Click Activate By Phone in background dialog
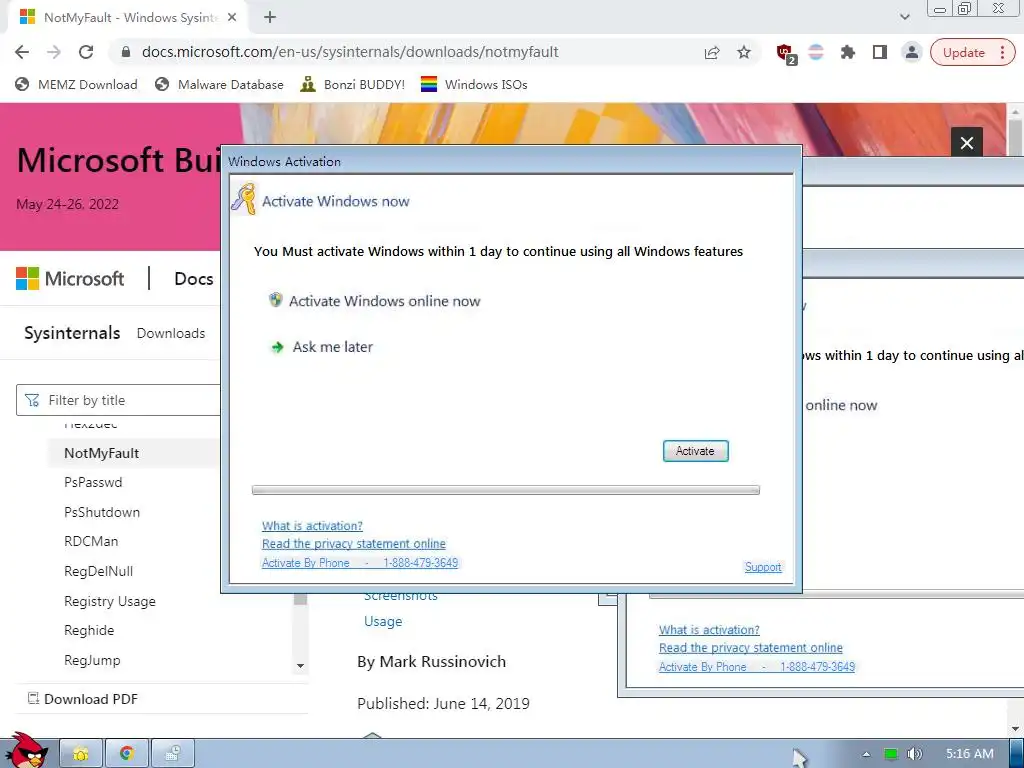The width and height of the screenshot is (1024, 768). point(756,667)
